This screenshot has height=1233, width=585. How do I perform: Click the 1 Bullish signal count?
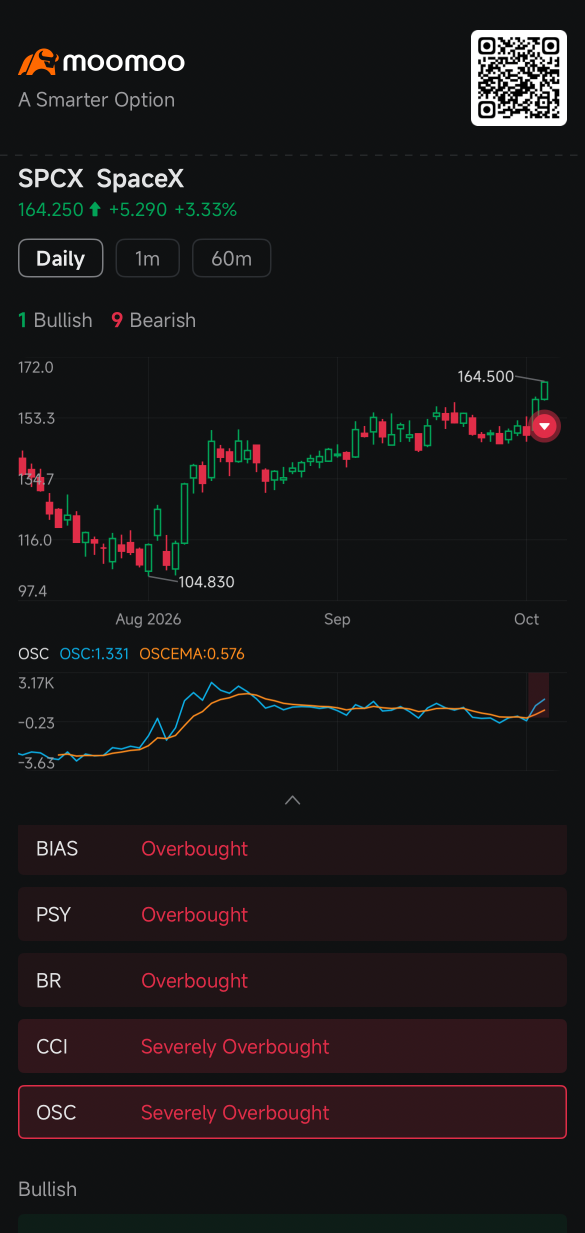[x=55, y=320]
